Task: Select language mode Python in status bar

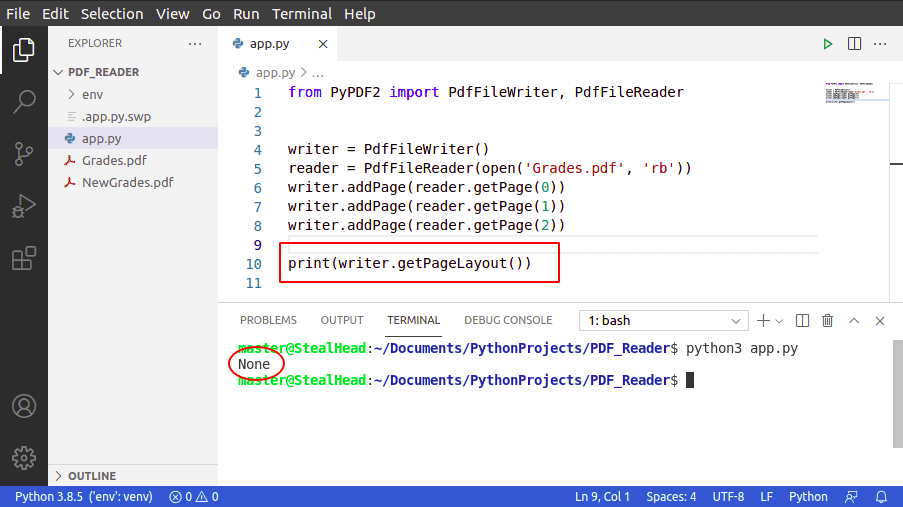Action: [x=808, y=497]
